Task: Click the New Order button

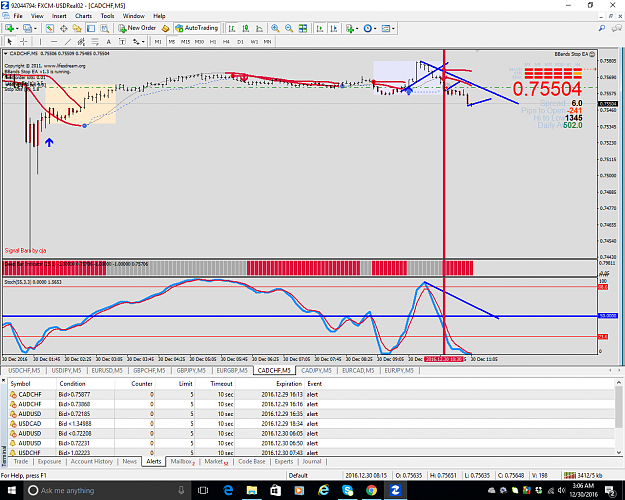Action: (137, 28)
